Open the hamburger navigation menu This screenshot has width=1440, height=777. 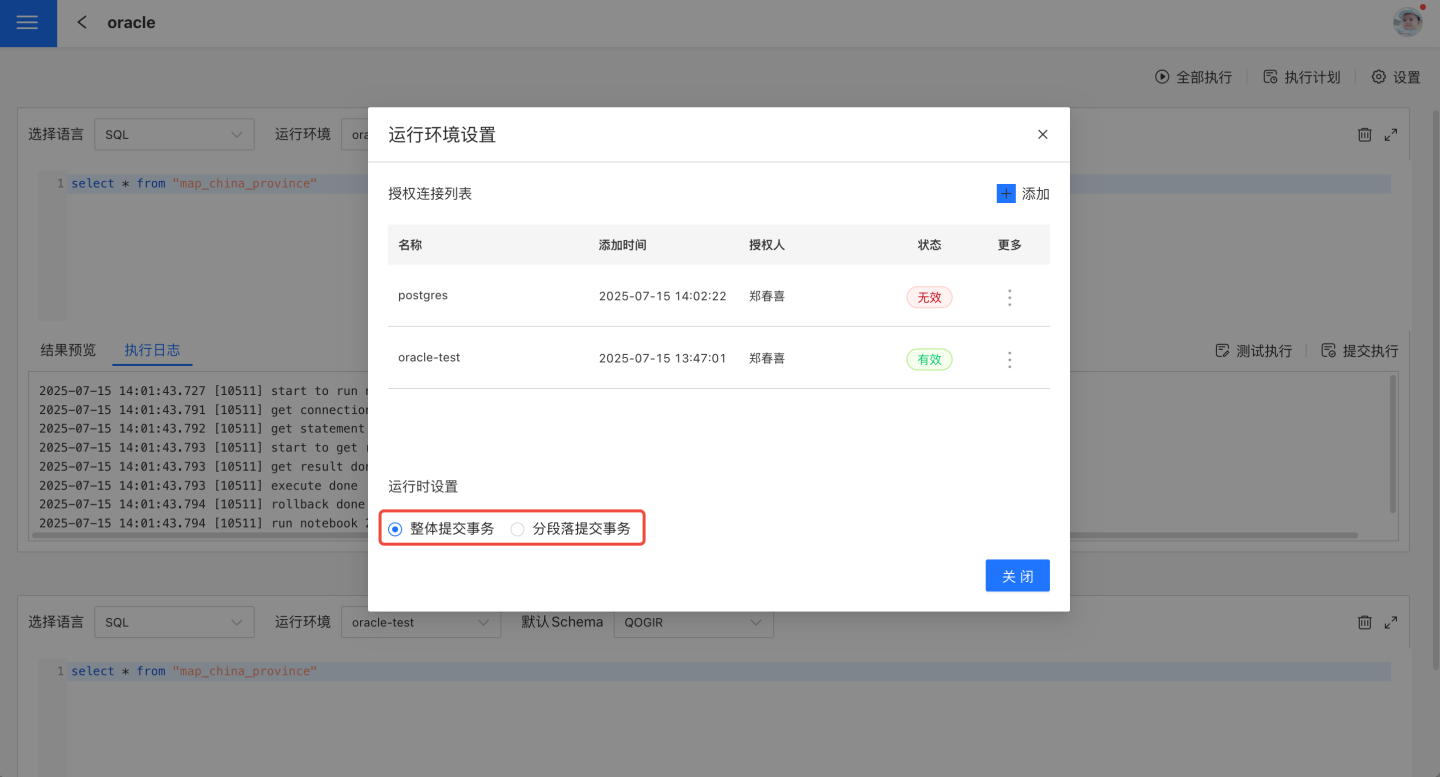28,23
